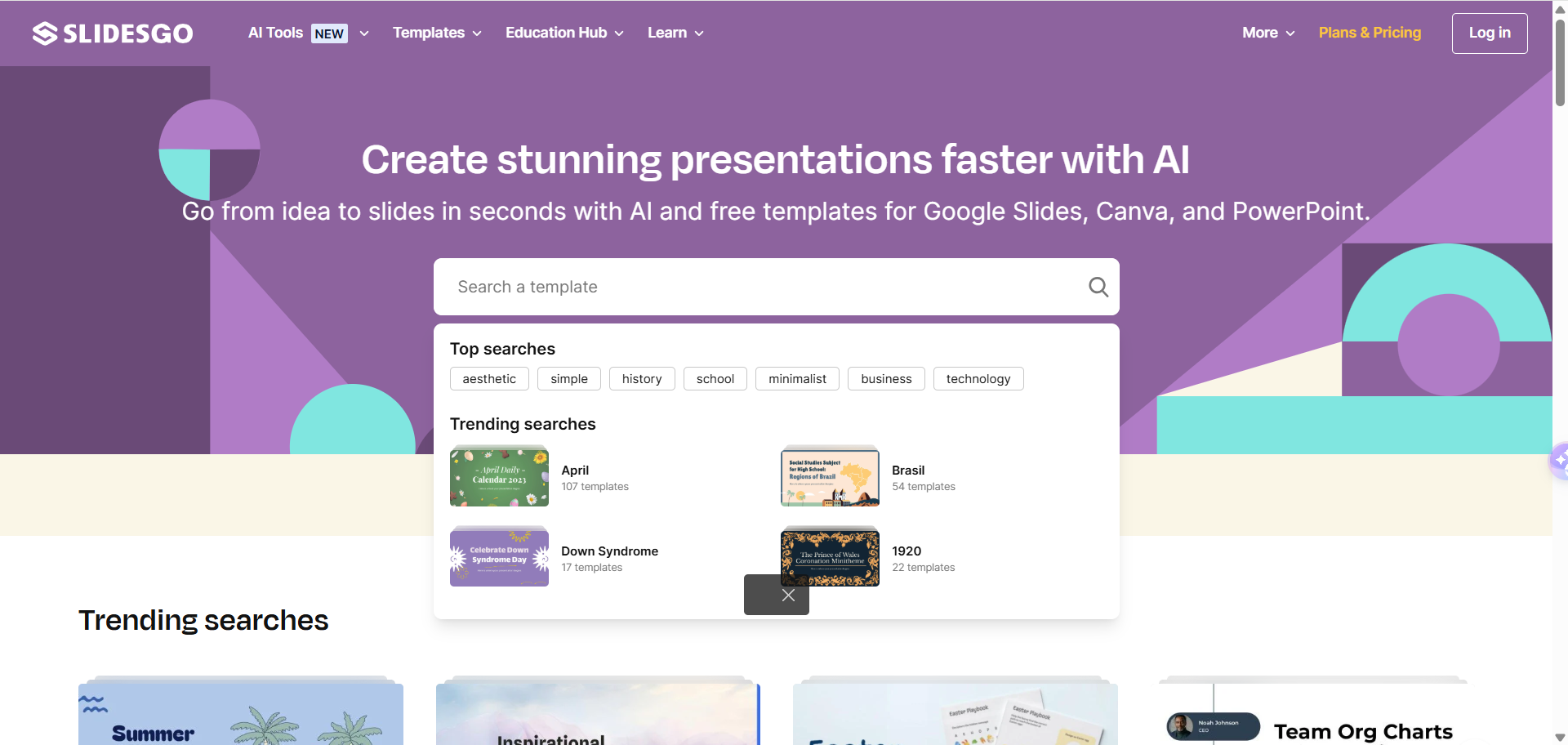Expand the Templates menu
Image resolution: width=1568 pixels, height=745 pixels.
437,33
